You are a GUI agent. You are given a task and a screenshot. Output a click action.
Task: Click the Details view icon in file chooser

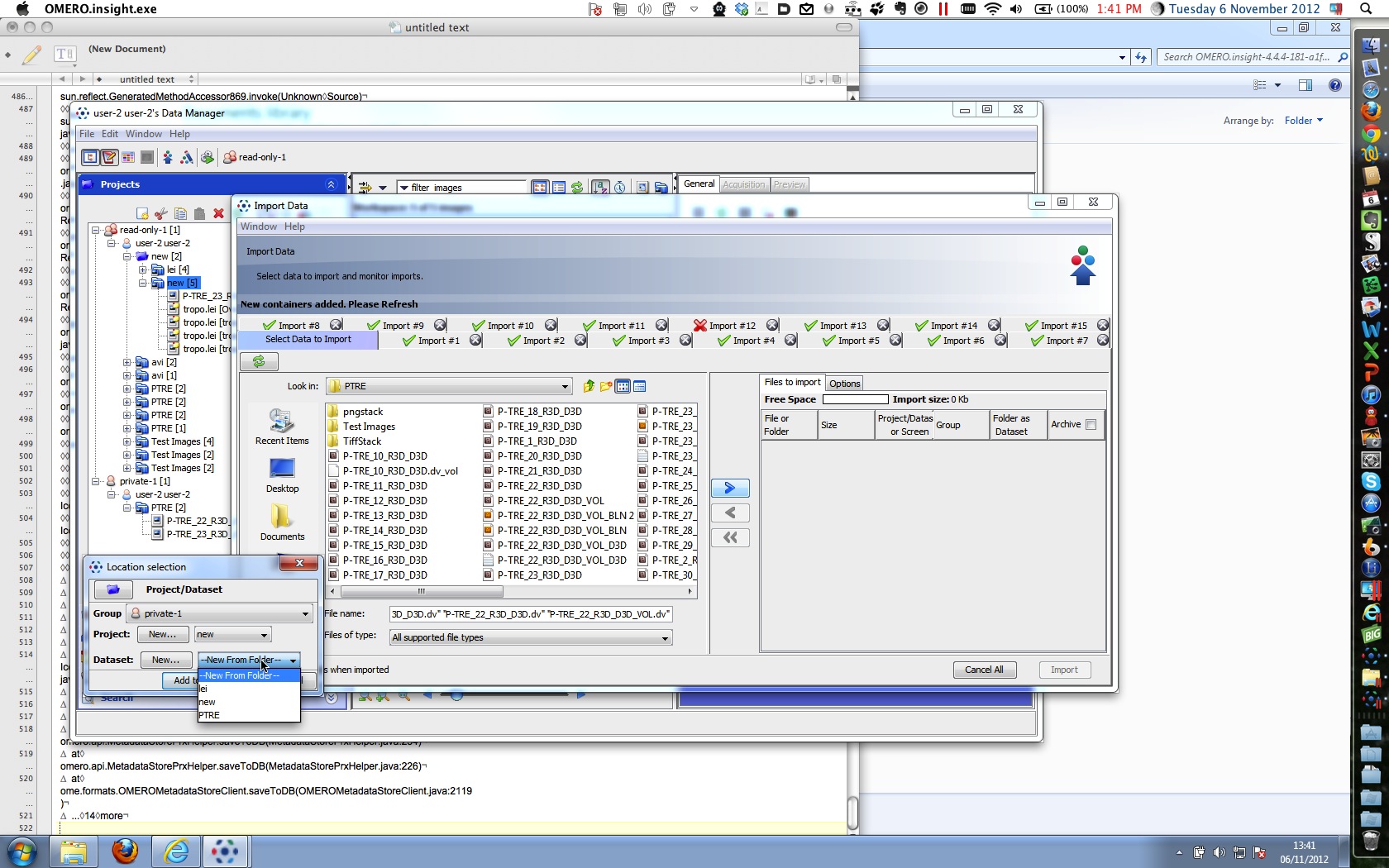point(639,386)
